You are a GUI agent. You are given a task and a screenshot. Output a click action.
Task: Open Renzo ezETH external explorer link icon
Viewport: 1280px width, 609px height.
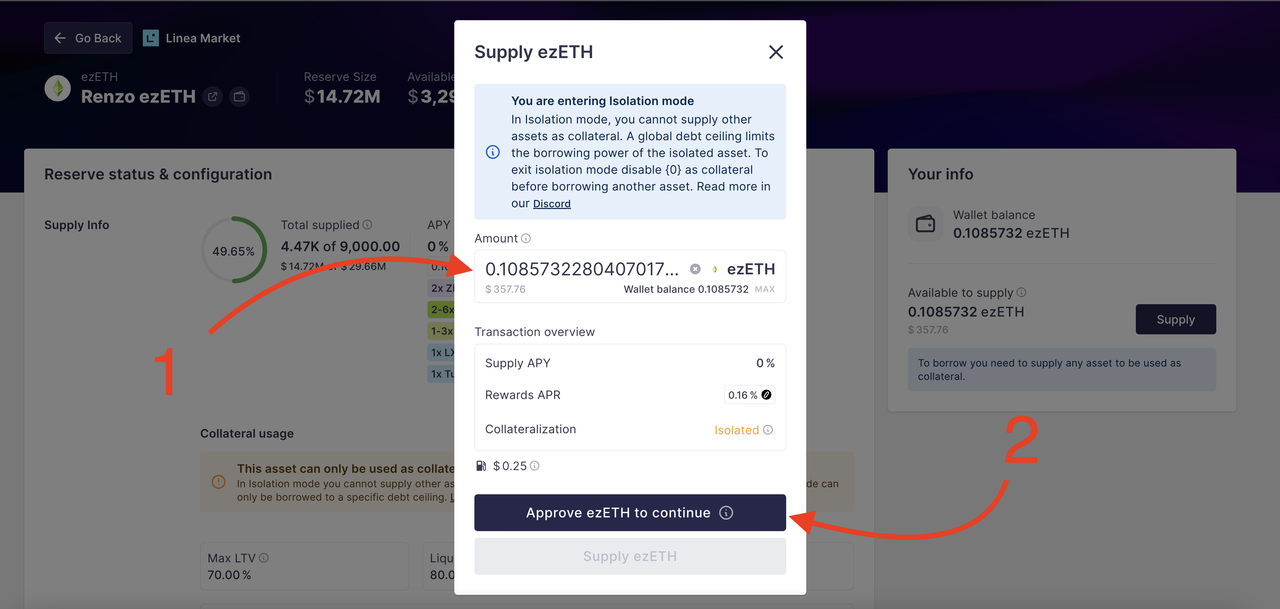213,97
